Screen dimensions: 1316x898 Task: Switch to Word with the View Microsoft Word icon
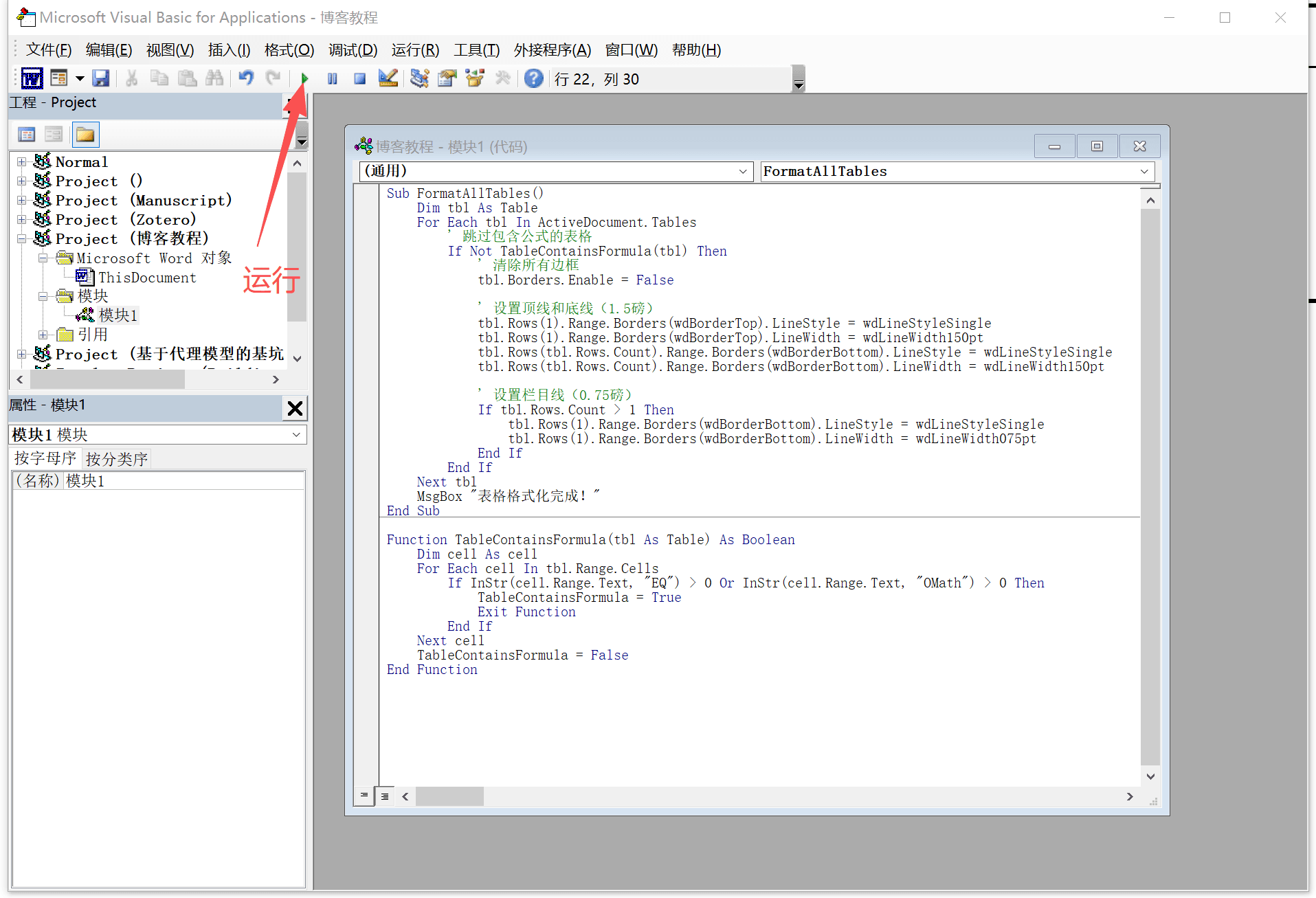(32, 79)
